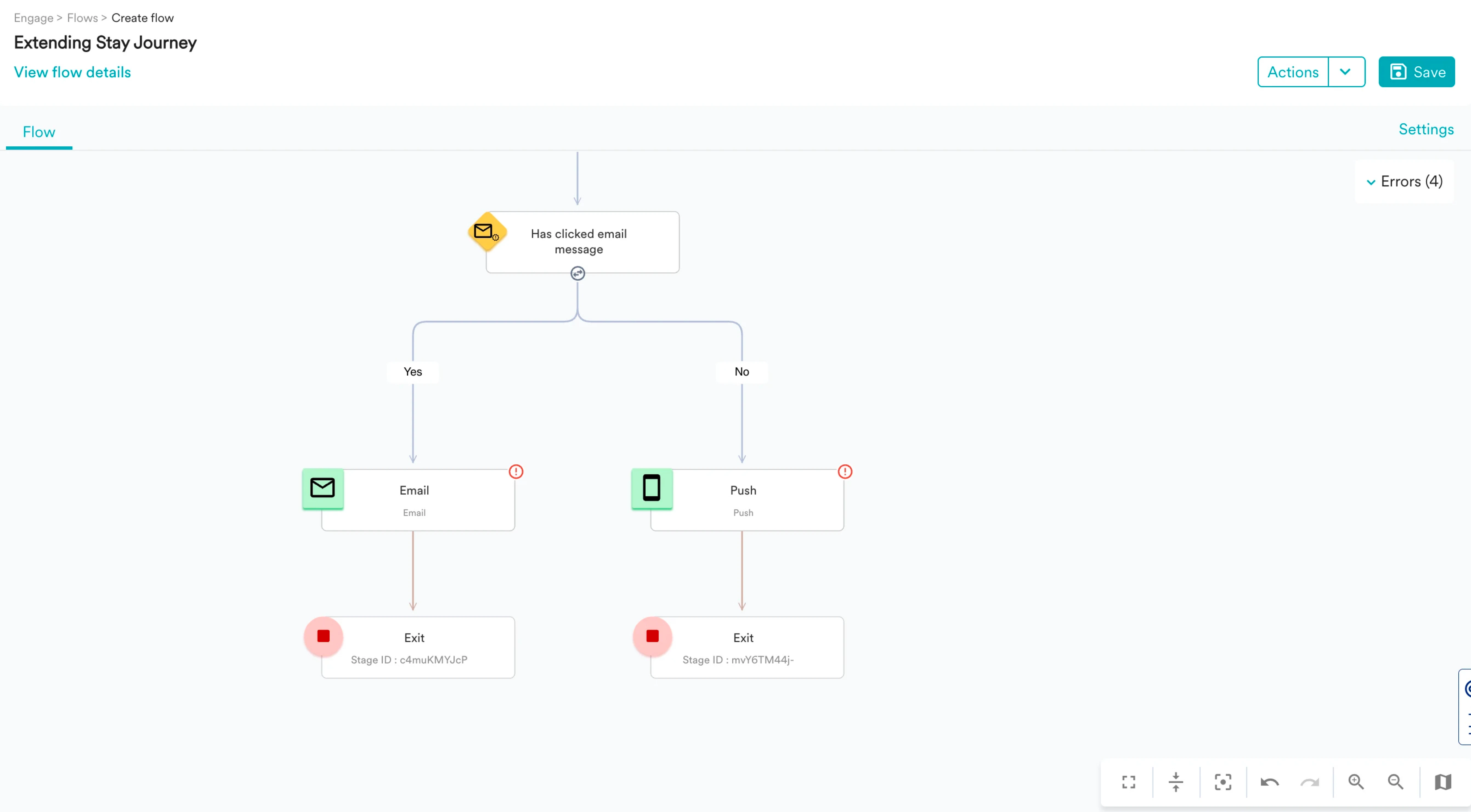Click the swap branches icon under condition node
Image resolution: width=1471 pixels, height=812 pixels.
577,274
